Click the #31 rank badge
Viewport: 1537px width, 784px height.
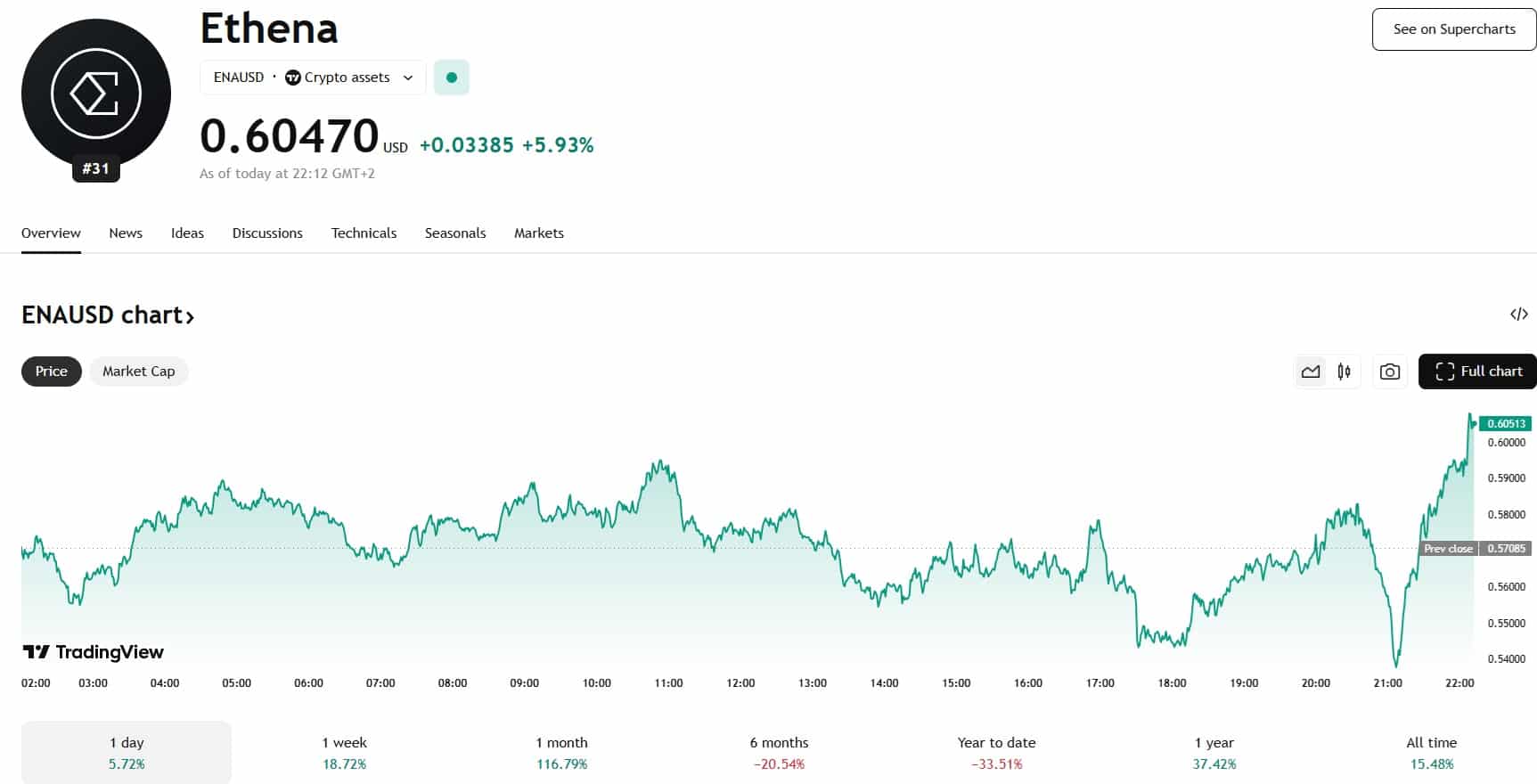(x=95, y=168)
